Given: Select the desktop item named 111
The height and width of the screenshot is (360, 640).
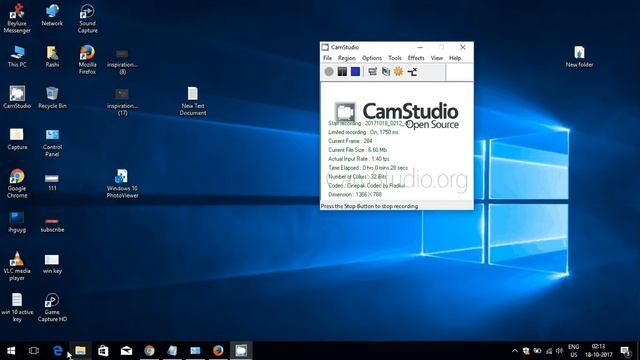Looking at the screenshot, I should [52, 182].
